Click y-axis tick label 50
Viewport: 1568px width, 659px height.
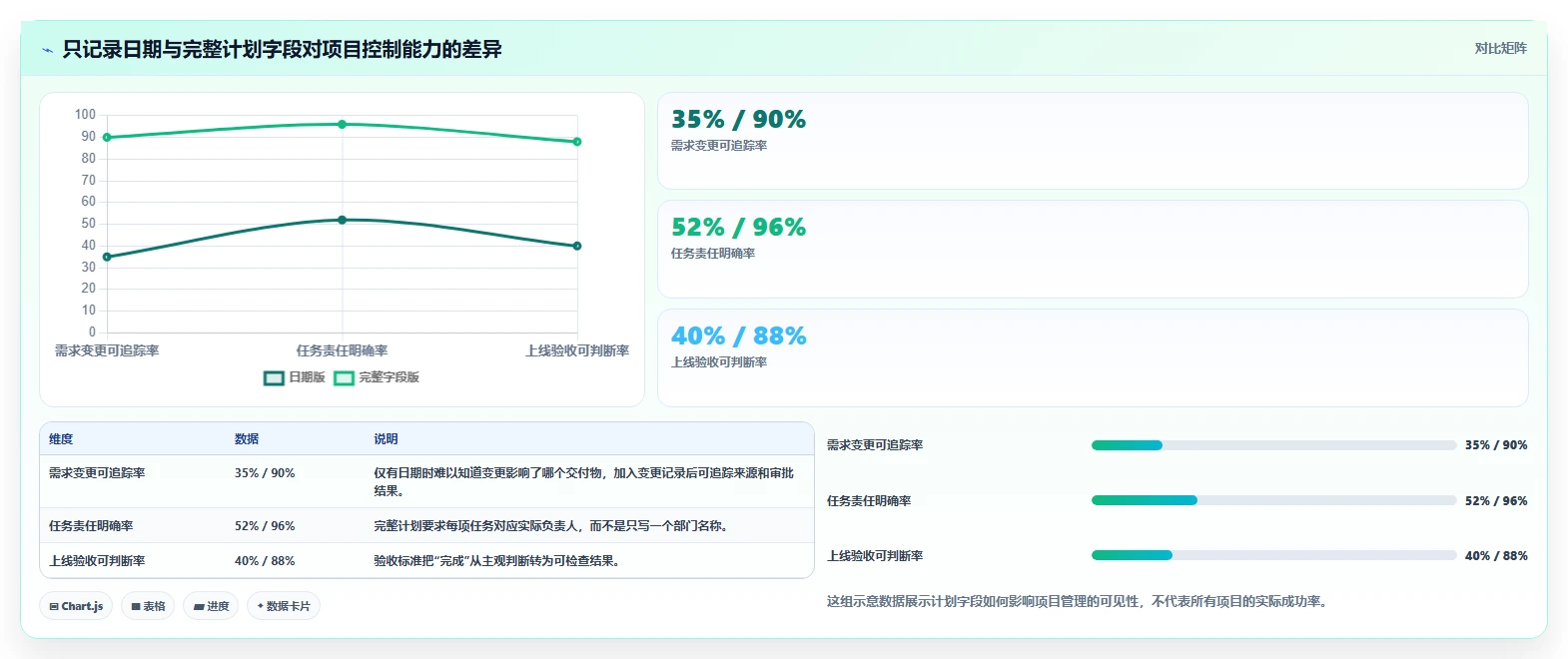(89, 224)
